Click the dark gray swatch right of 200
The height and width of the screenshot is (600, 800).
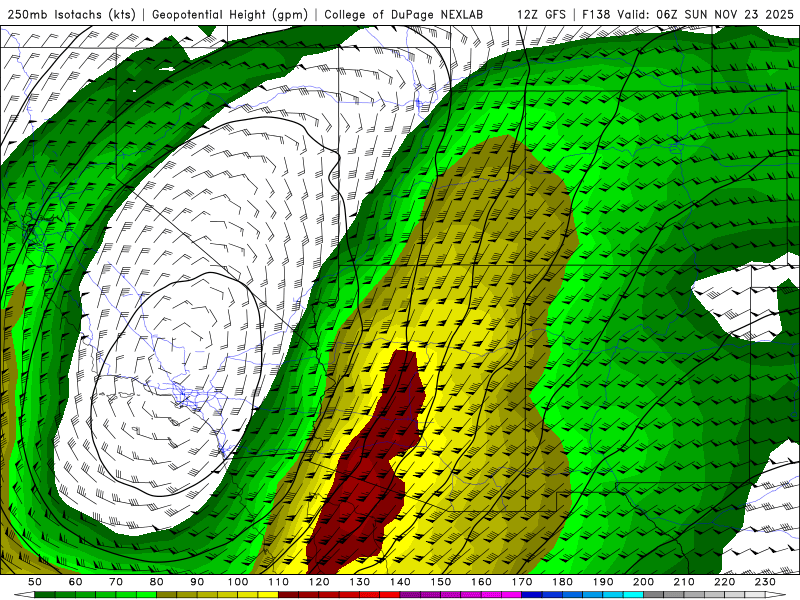pyautogui.click(x=654, y=595)
